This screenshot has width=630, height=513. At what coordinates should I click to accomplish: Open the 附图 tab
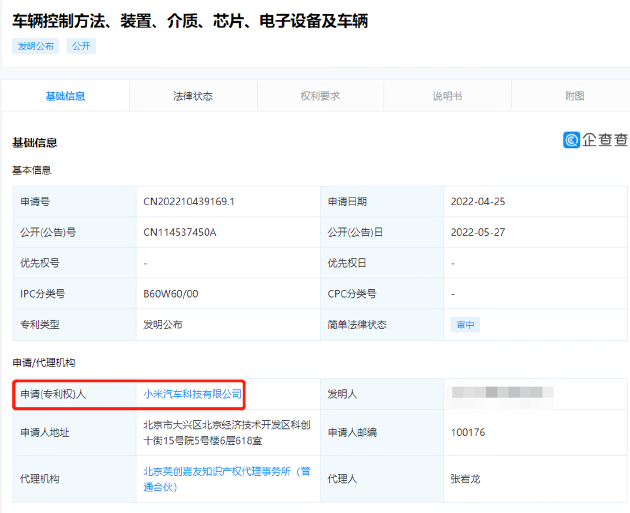(575, 96)
